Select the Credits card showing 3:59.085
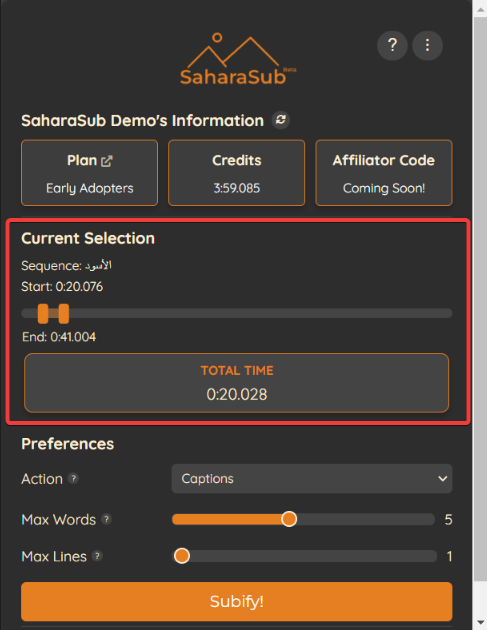This screenshot has height=630, width=487. [x=237, y=173]
